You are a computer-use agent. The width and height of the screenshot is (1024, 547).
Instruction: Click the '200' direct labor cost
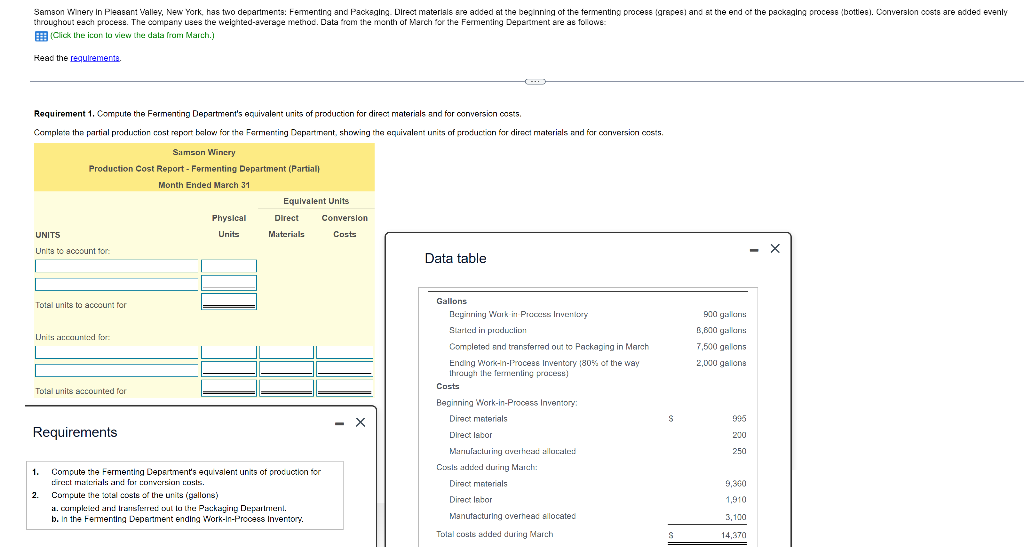(x=739, y=435)
